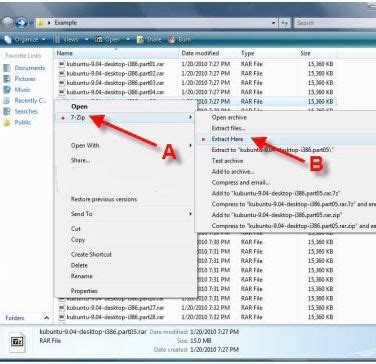Screen dimensions: 376x364
Task: Click the Public folder icon in Favorite Links
Action: pos(7,122)
